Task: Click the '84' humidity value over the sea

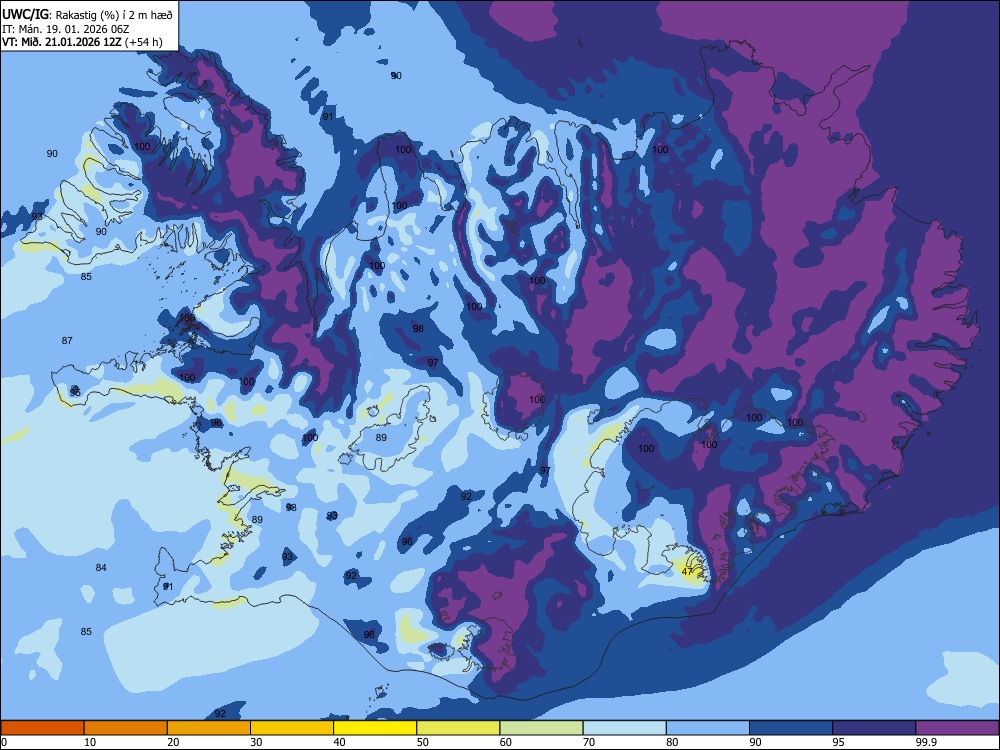Action: [101, 568]
